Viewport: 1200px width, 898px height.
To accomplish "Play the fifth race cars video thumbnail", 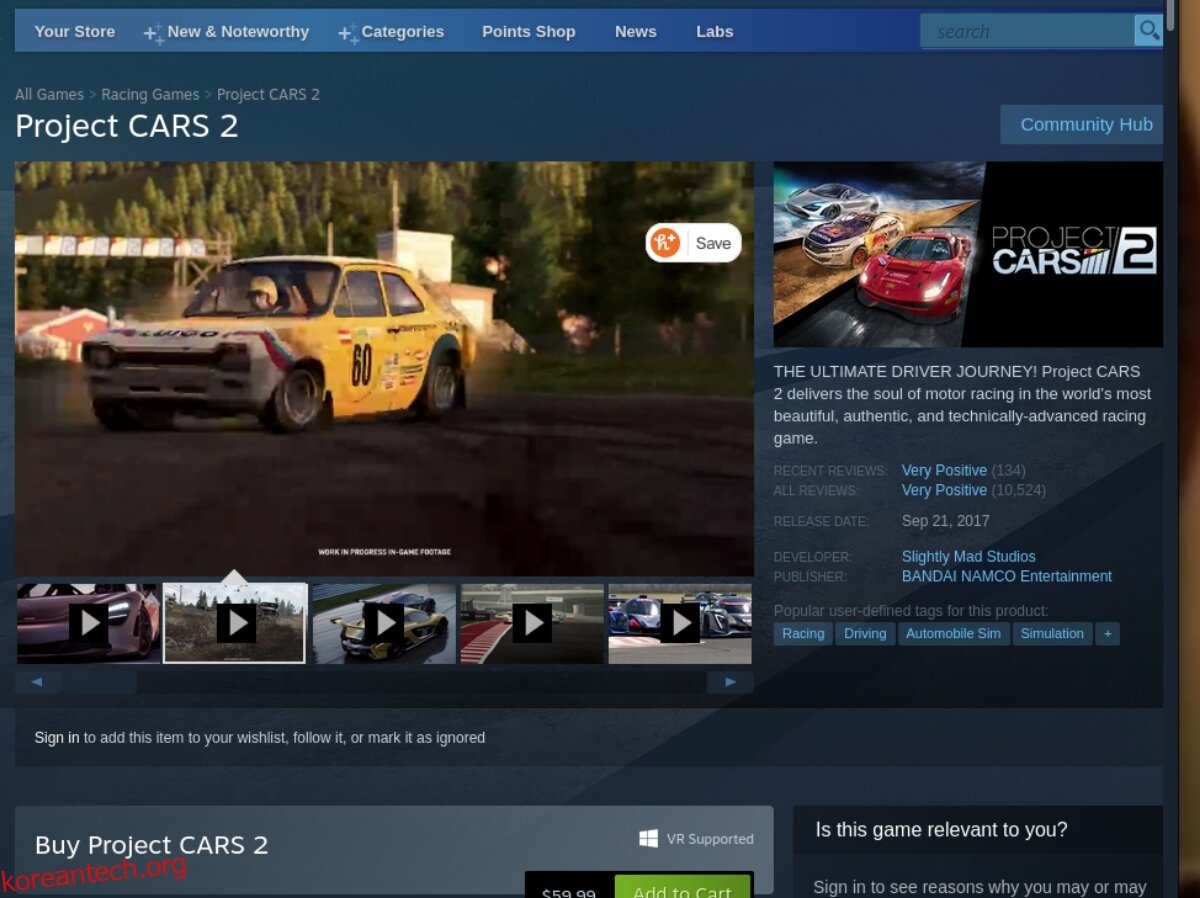I will click(680, 623).
